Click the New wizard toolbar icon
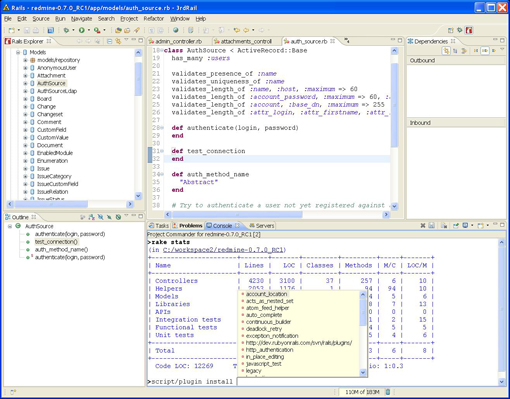Viewport: 510px width, 399px height. (12, 30)
